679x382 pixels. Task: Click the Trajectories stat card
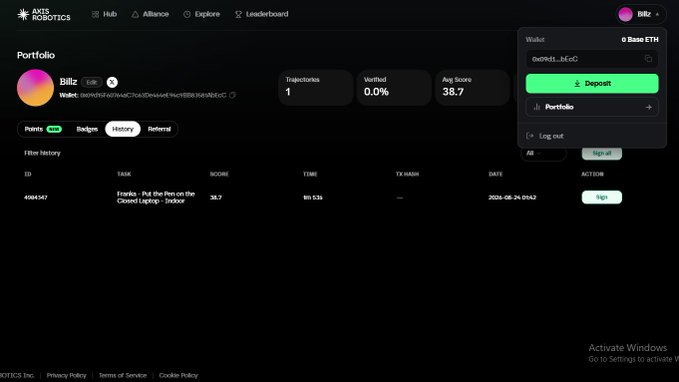(316, 88)
